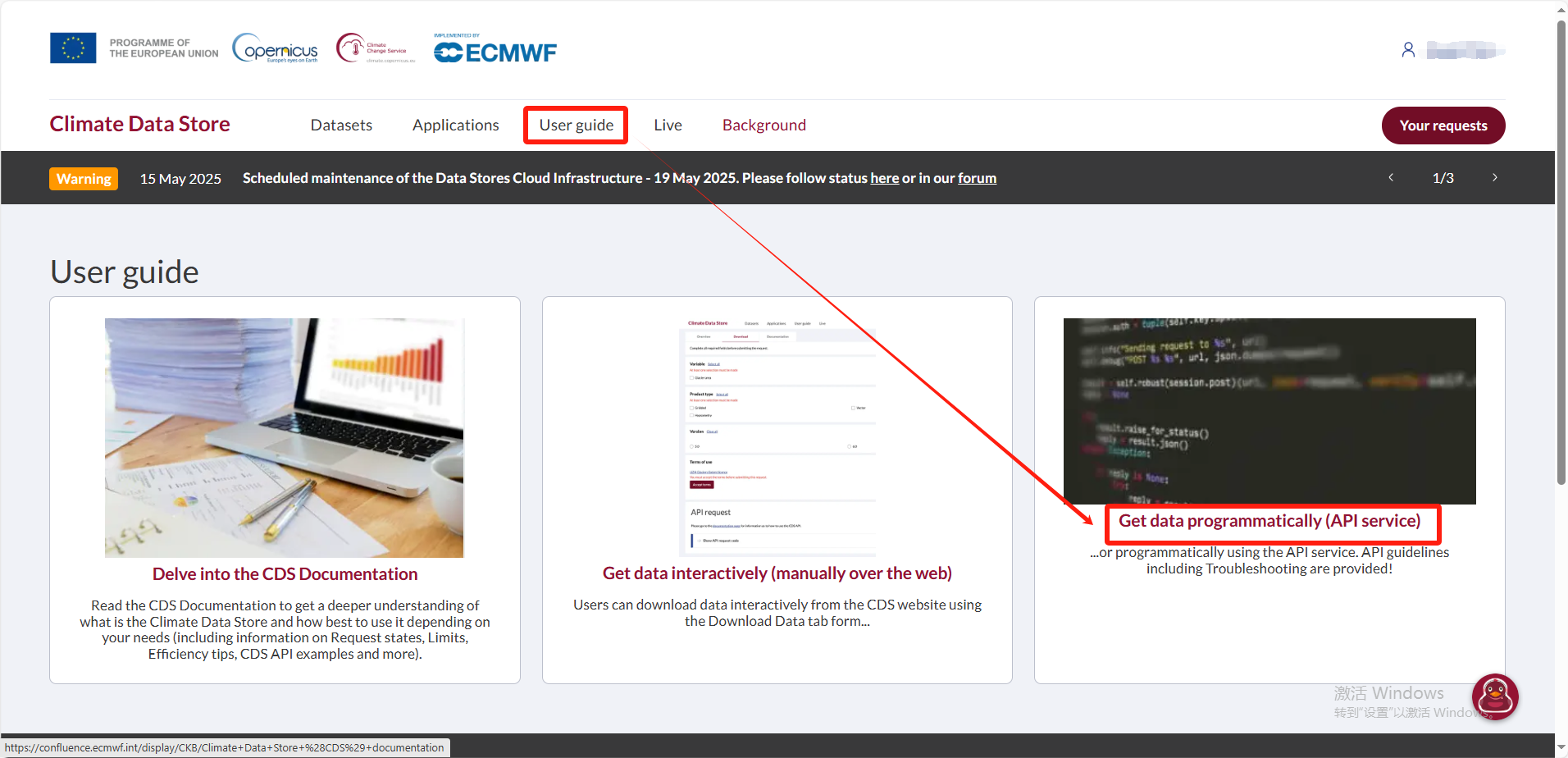This screenshot has width=1568, height=758.
Task: Click the API guidelines Troubleshooting description text
Action: [x=1269, y=560]
